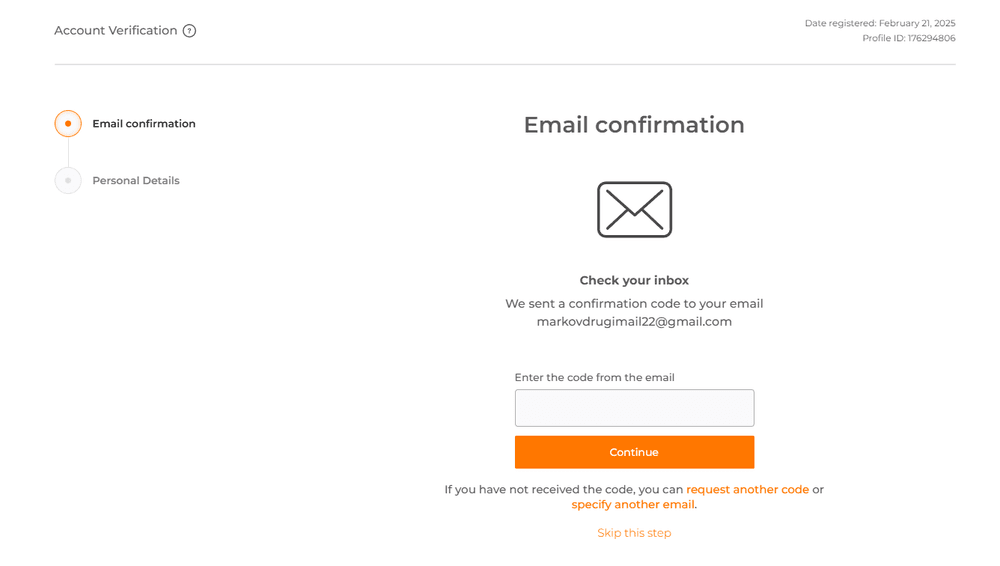Click the We sent a confirmation code sentence
1000x566 pixels.
click(x=635, y=304)
